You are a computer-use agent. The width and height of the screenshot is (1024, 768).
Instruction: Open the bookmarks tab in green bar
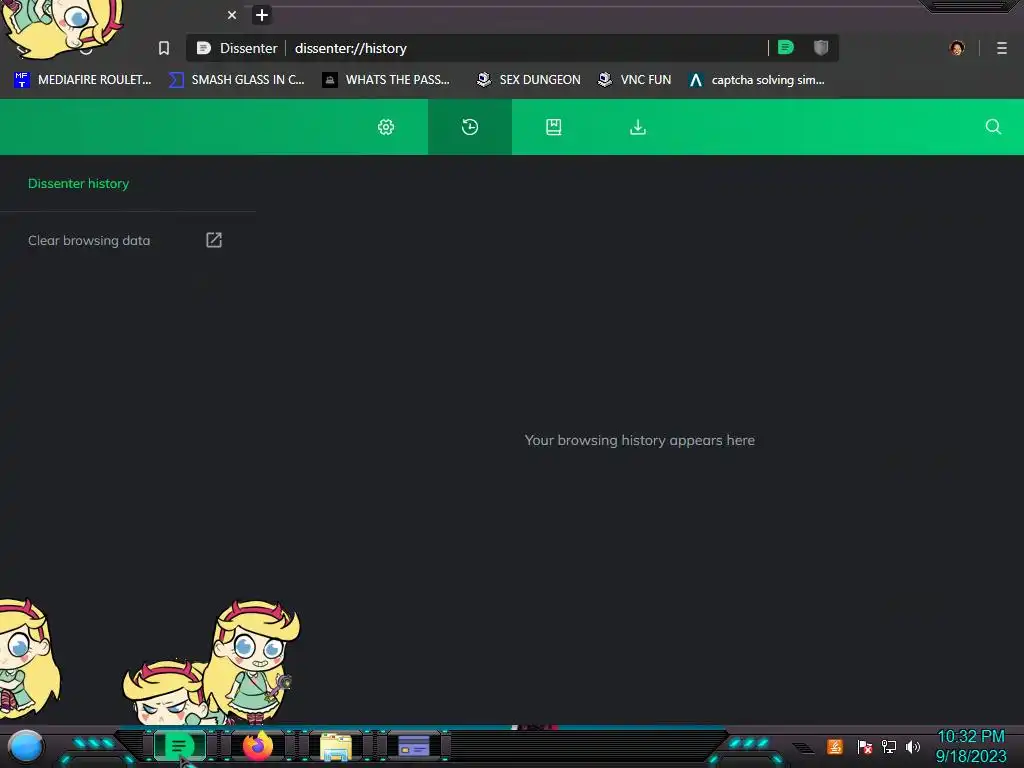554,127
